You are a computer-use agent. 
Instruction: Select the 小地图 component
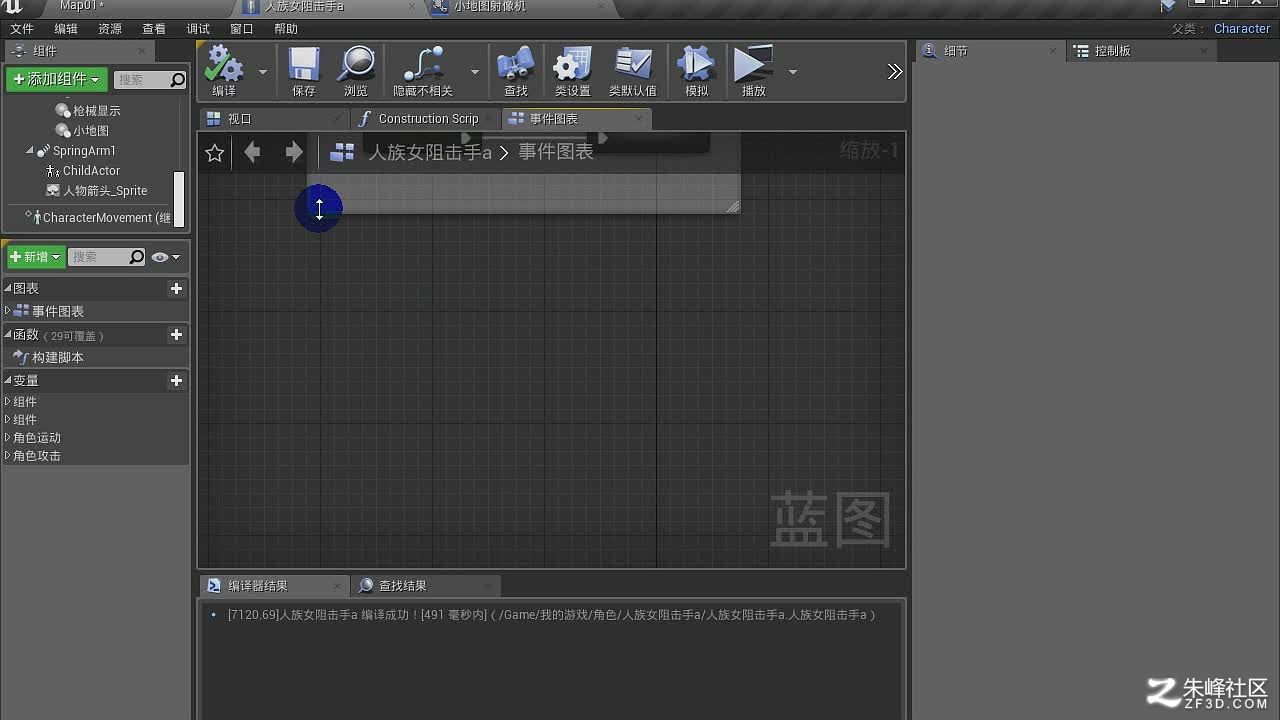coord(82,131)
